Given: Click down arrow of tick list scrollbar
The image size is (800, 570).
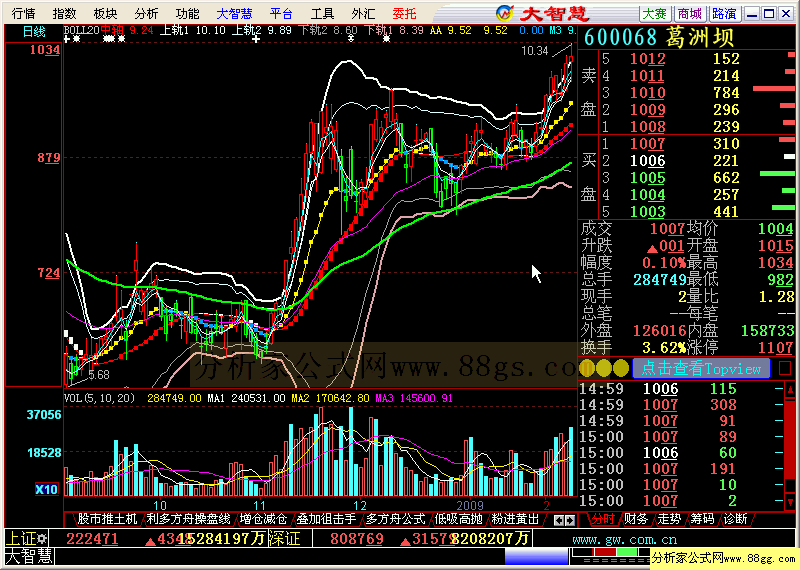Looking at the screenshot, I should click(x=790, y=501).
